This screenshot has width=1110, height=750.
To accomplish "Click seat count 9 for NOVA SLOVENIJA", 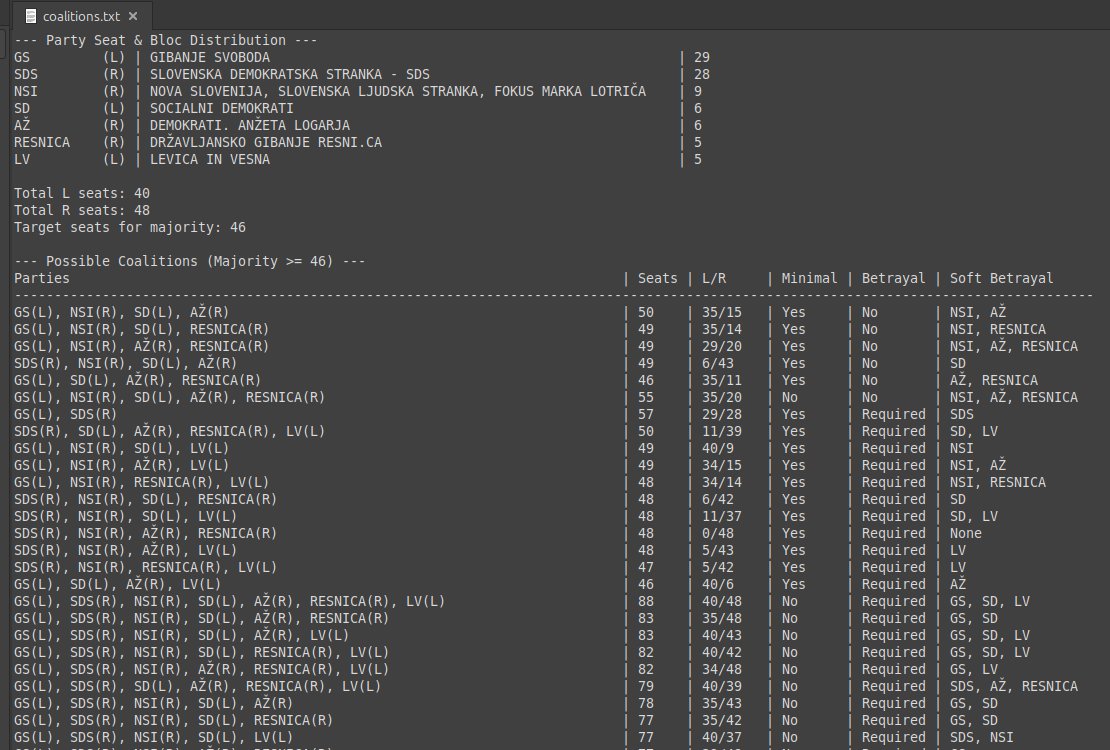I will [x=698, y=91].
